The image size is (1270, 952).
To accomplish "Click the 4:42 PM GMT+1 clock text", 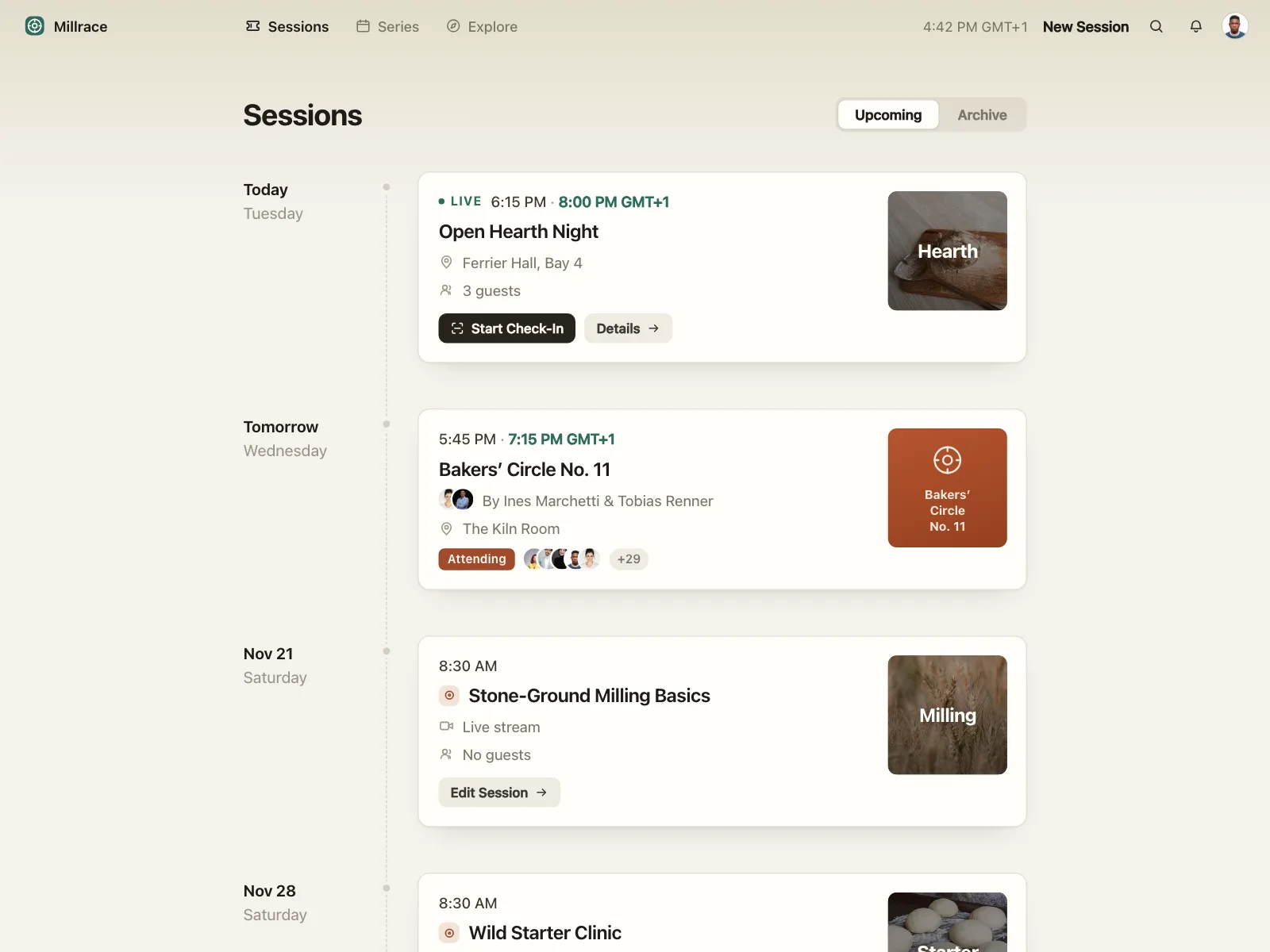I will pyautogui.click(x=976, y=27).
